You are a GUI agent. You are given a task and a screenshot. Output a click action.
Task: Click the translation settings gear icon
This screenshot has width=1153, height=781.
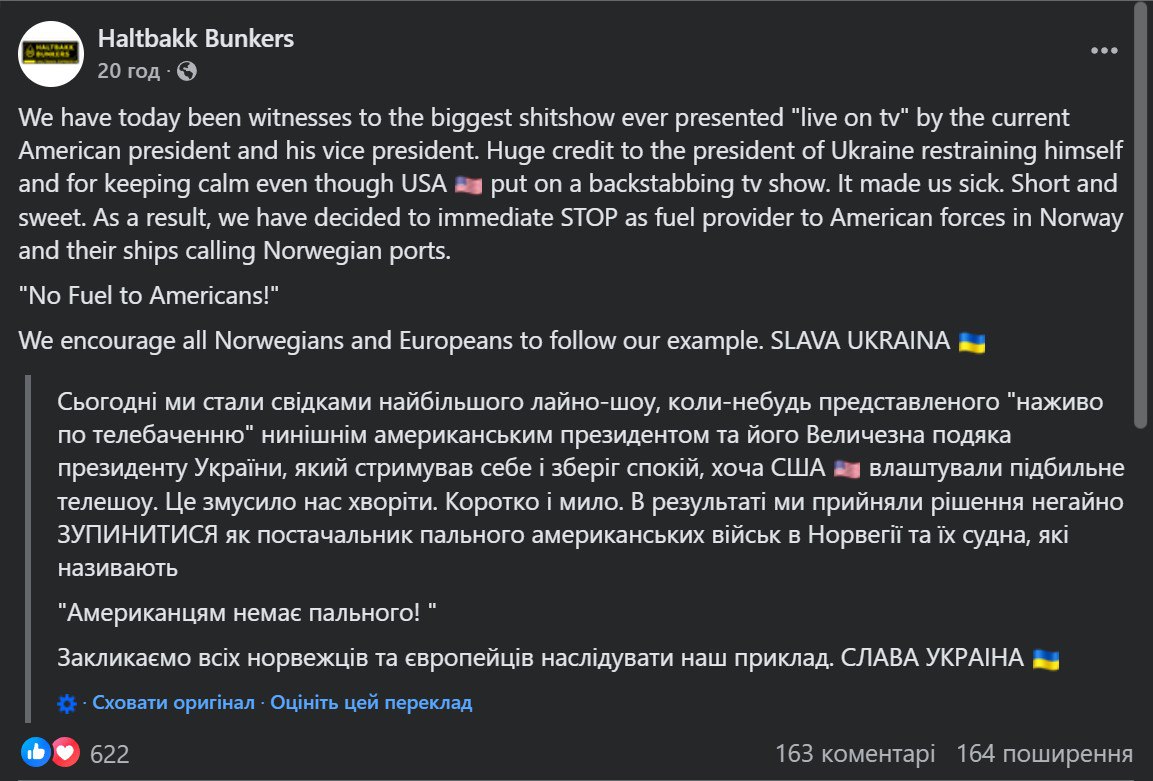(67, 704)
